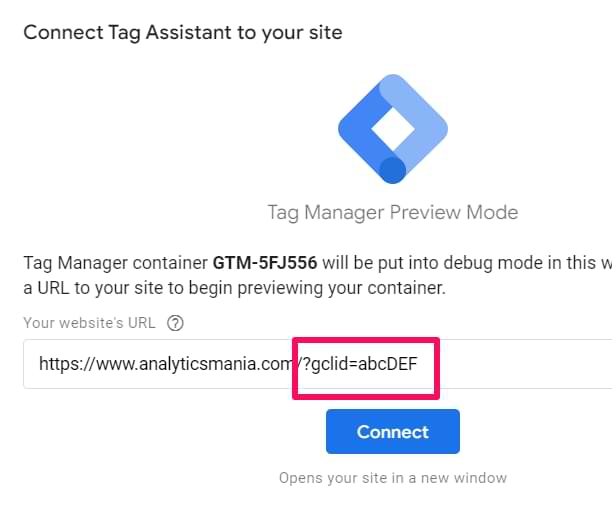Focus the website URL input field
This screenshot has width=612, height=513.
pyautogui.click(x=317, y=364)
